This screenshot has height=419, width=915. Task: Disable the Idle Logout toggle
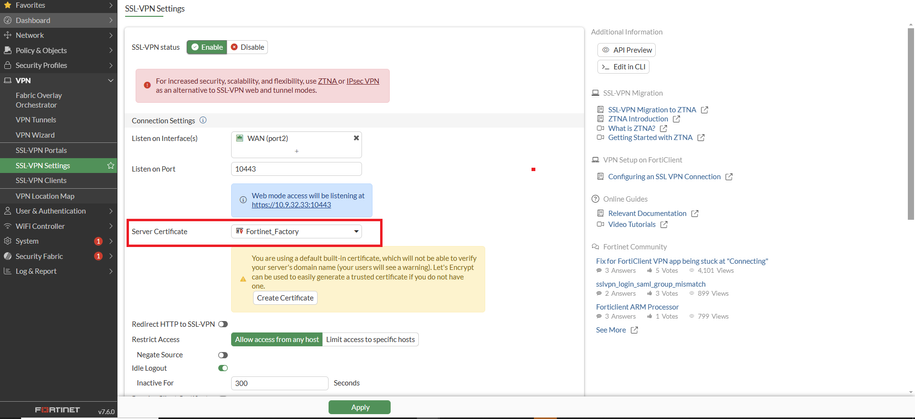(223, 368)
